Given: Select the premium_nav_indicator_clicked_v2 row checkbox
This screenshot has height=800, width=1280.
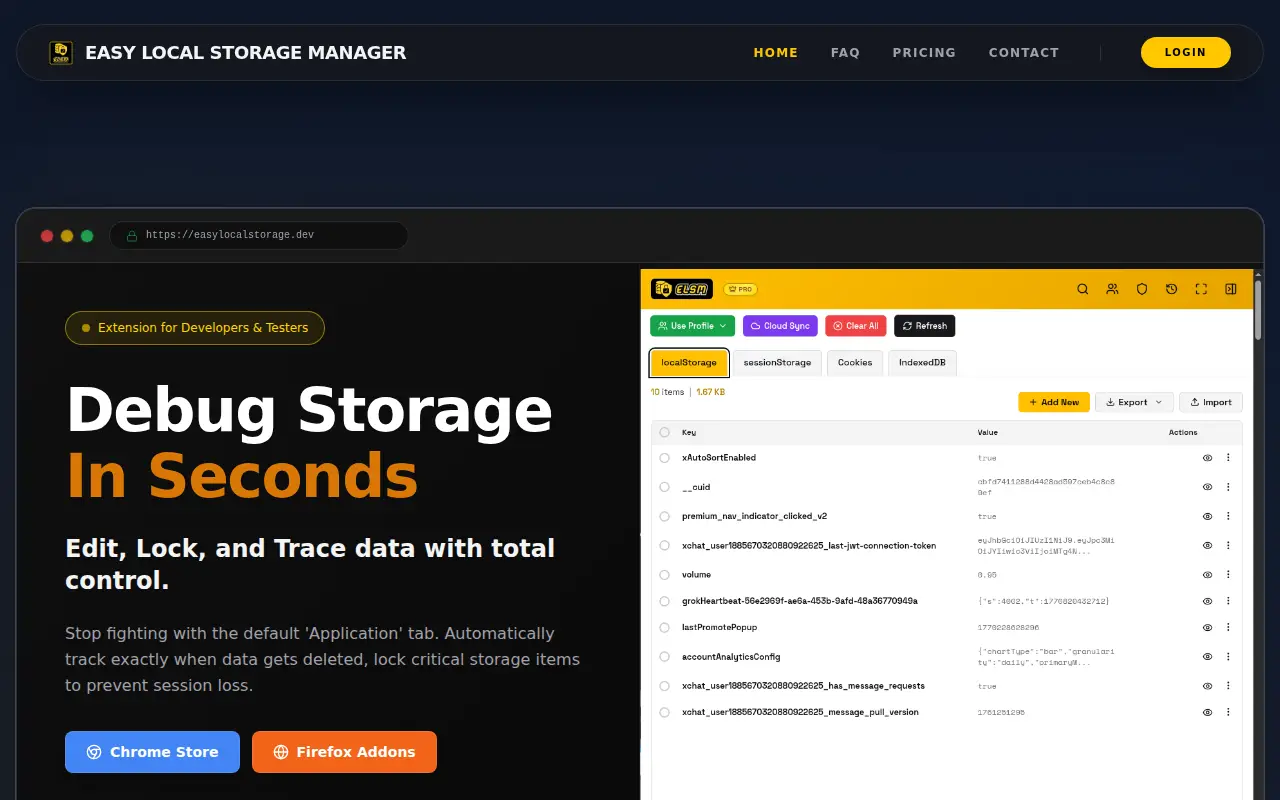Looking at the screenshot, I should click(664, 517).
